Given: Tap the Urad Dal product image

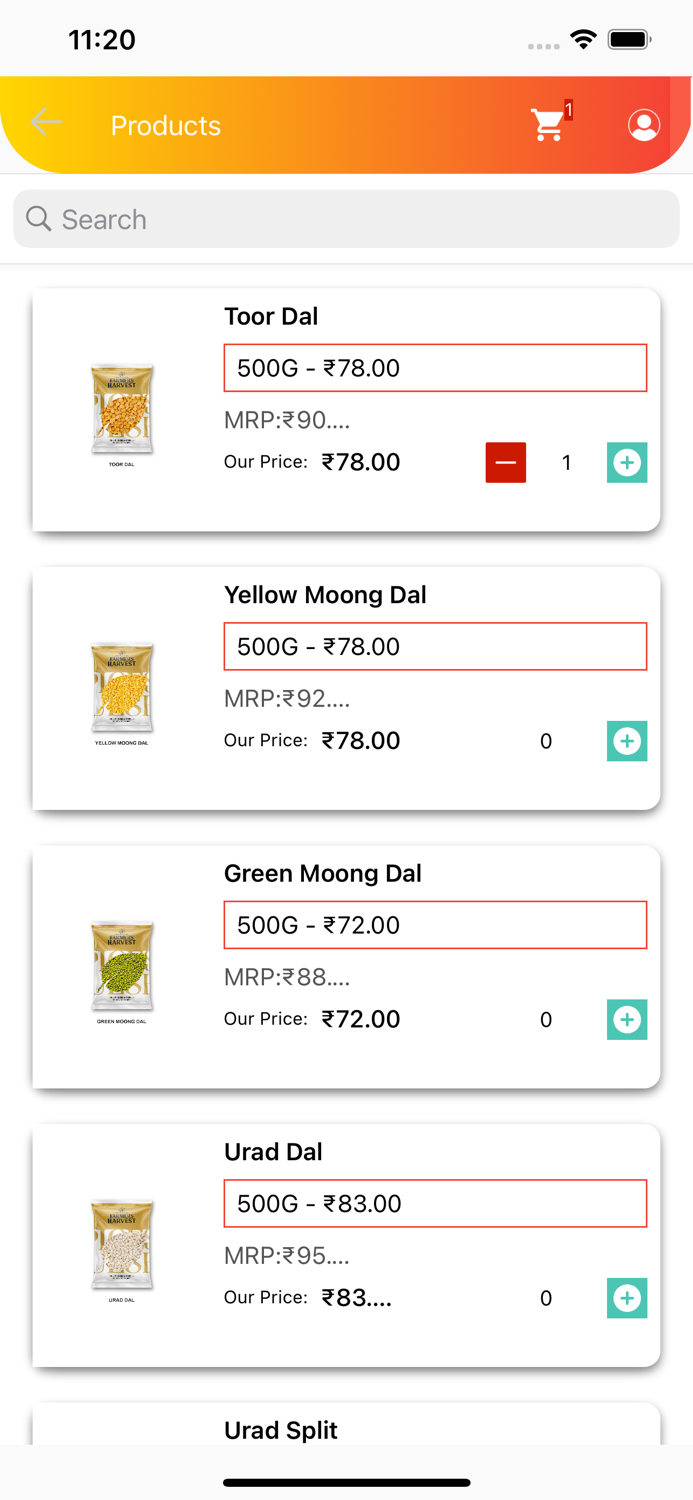Looking at the screenshot, I should 122,1247.
